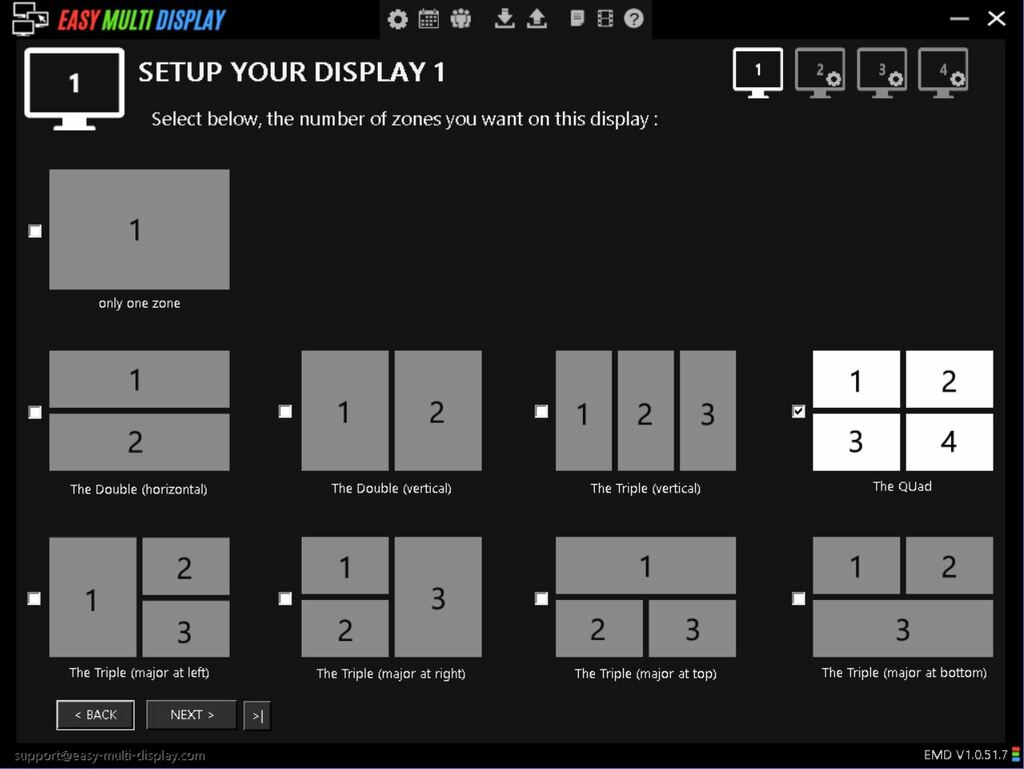Click the users group icon in toolbar
Image resolution: width=1024 pixels, height=769 pixels.
(461, 18)
